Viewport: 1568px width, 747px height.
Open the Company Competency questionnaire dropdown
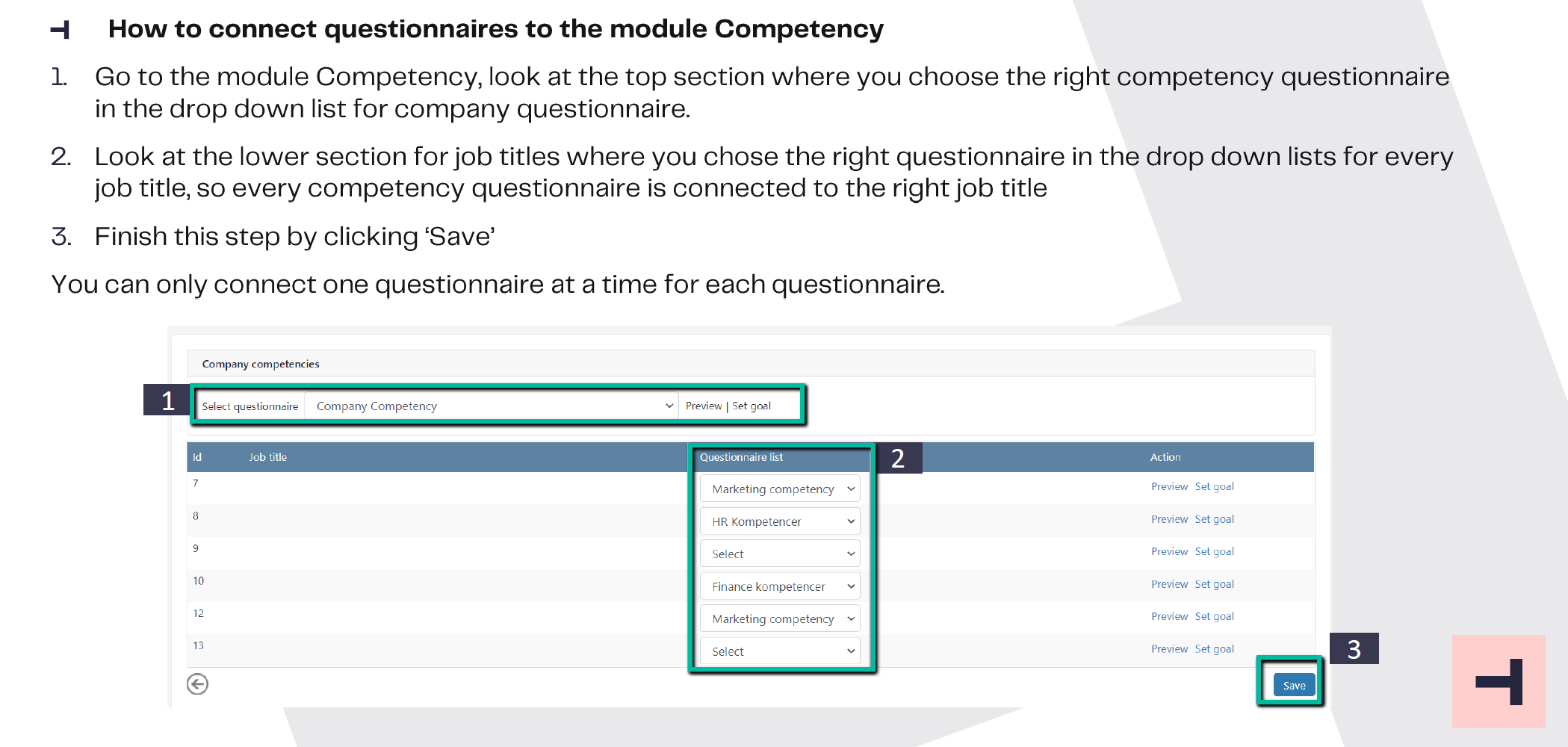coord(492,406)
